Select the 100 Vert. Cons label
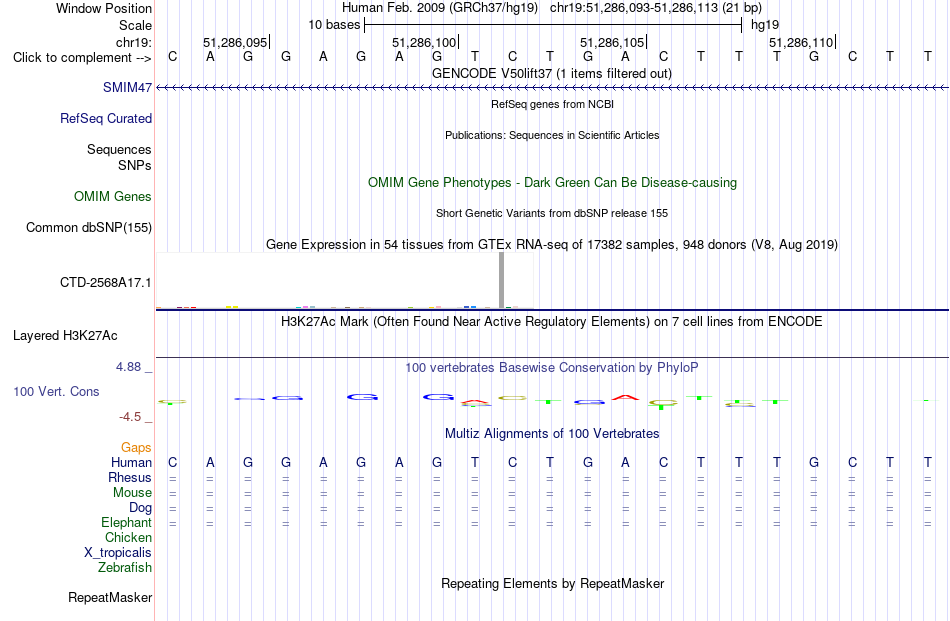Screen dimensions: 950x621 click(56, 391)
